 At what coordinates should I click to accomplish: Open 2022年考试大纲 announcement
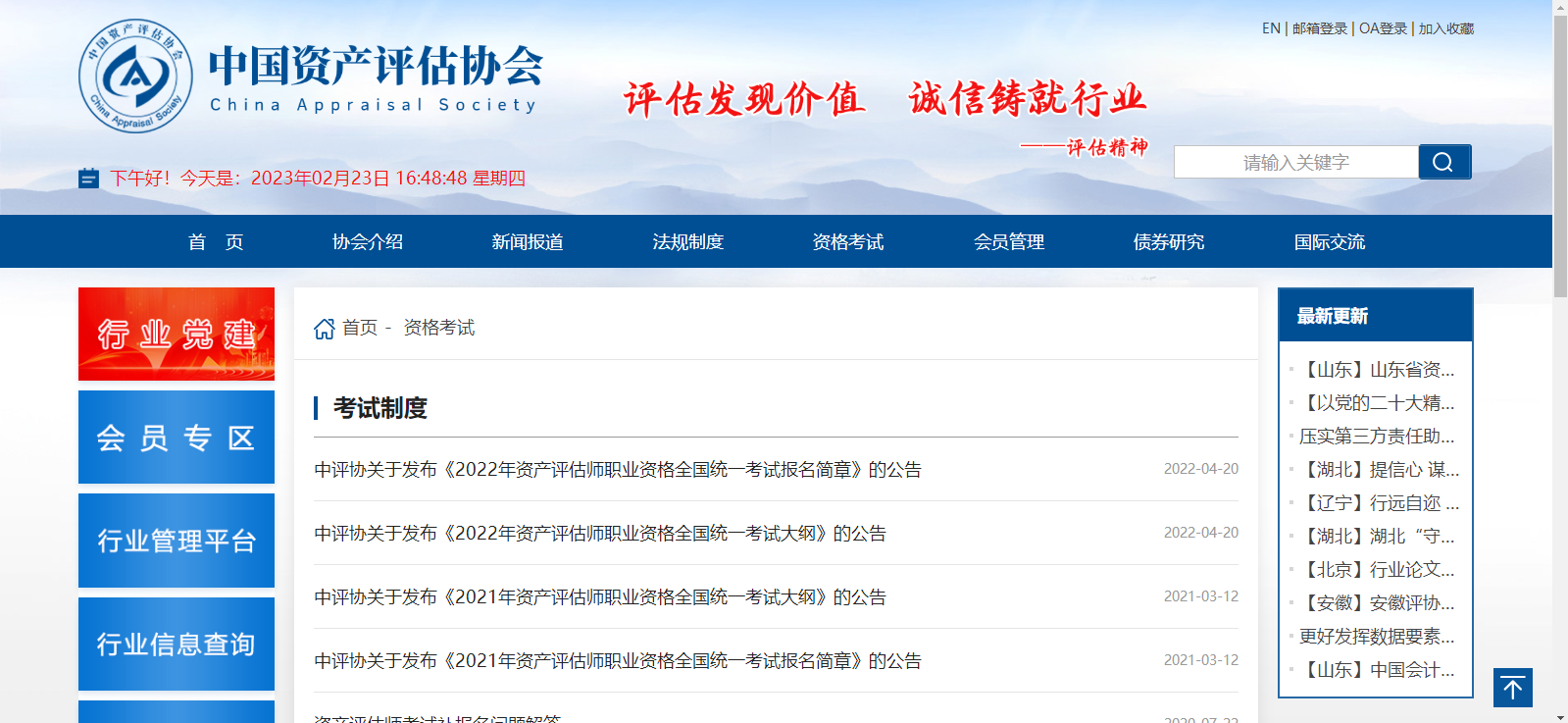click(600, 534)
